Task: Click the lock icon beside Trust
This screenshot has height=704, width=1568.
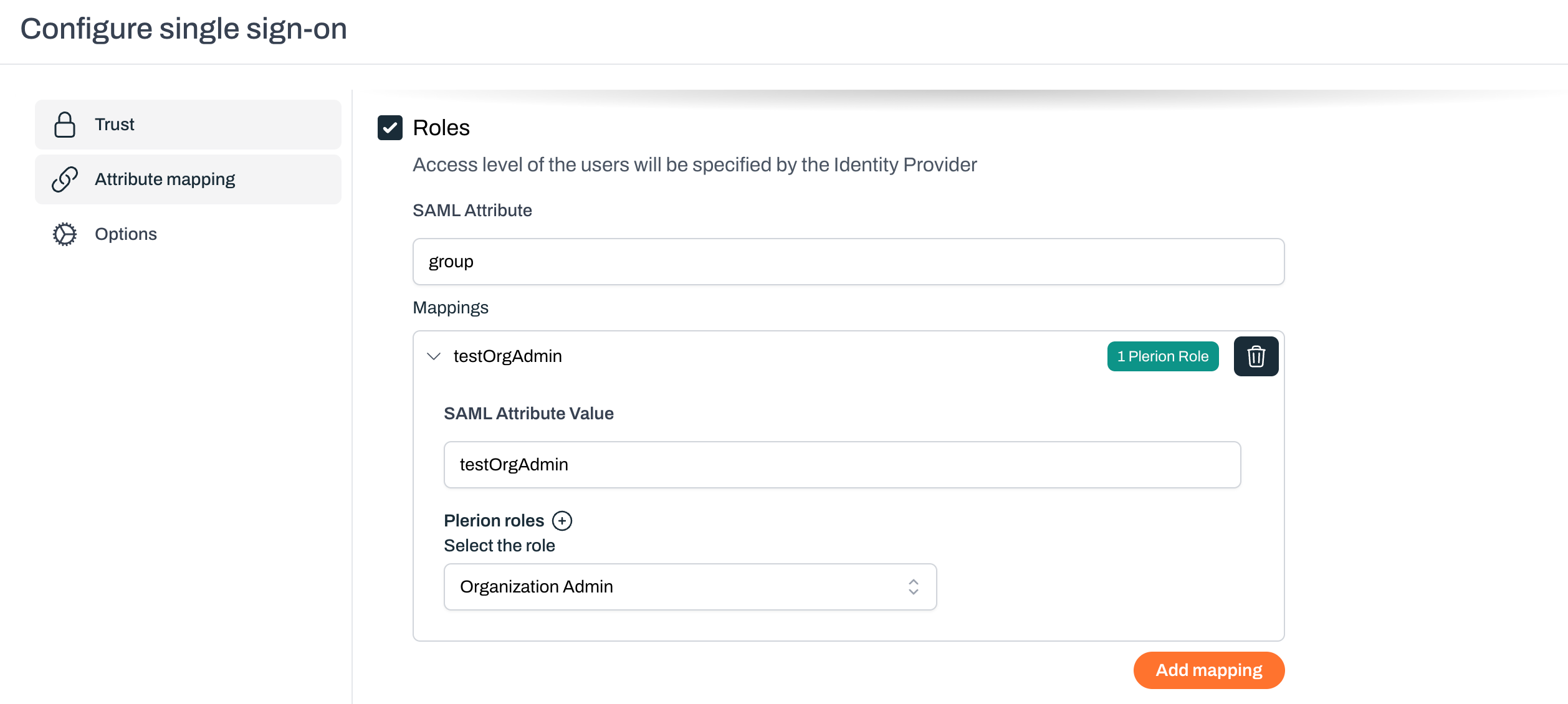Action: tap(65, 125)
